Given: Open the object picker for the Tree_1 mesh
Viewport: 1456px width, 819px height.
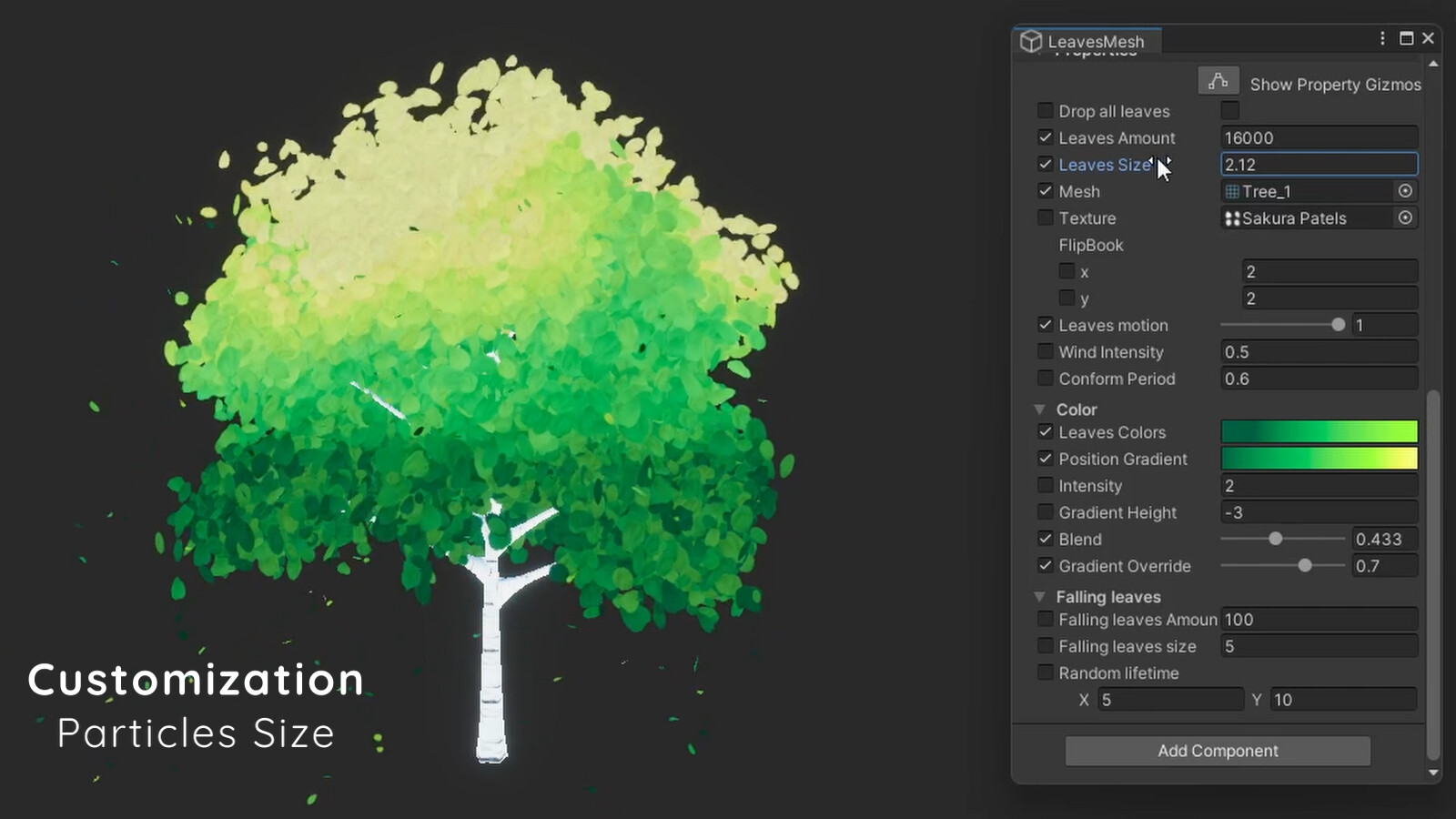Looking at the screenshot, I should (x=1405, y=191).
